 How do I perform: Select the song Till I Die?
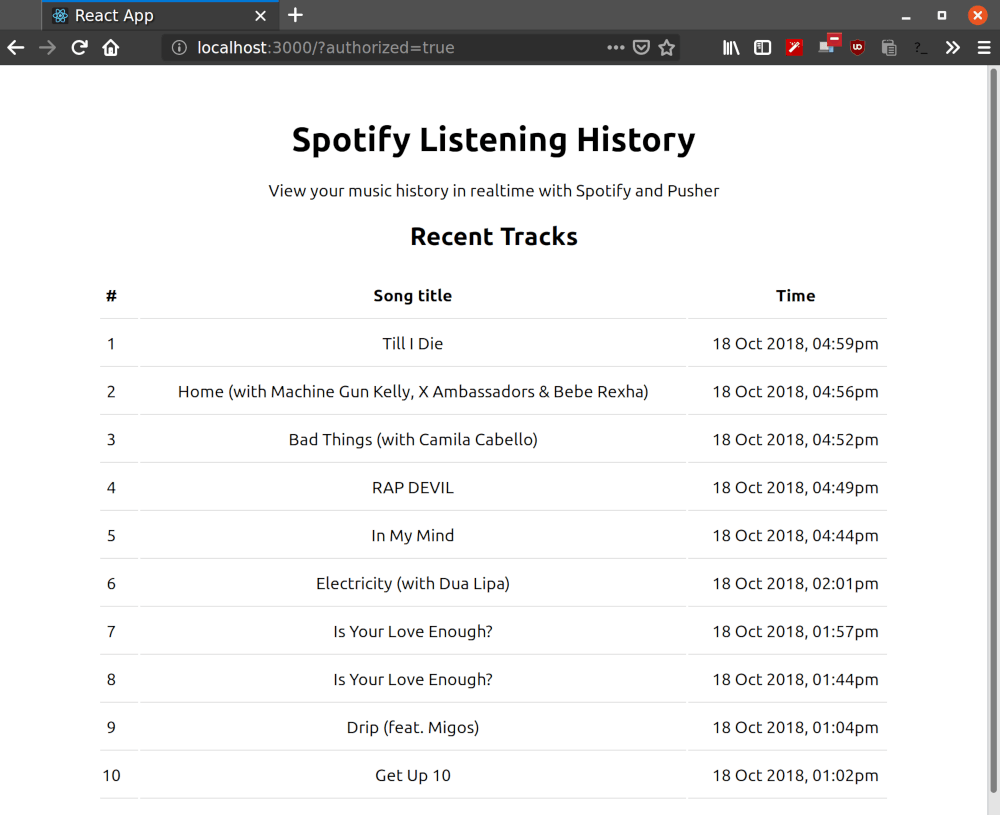click(413, 344)
